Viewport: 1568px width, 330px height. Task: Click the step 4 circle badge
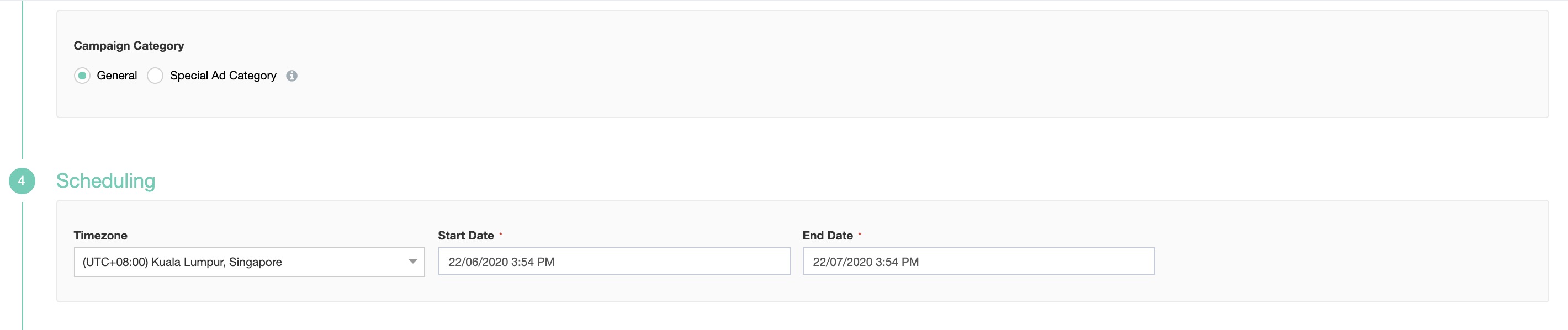pos(22,181)
